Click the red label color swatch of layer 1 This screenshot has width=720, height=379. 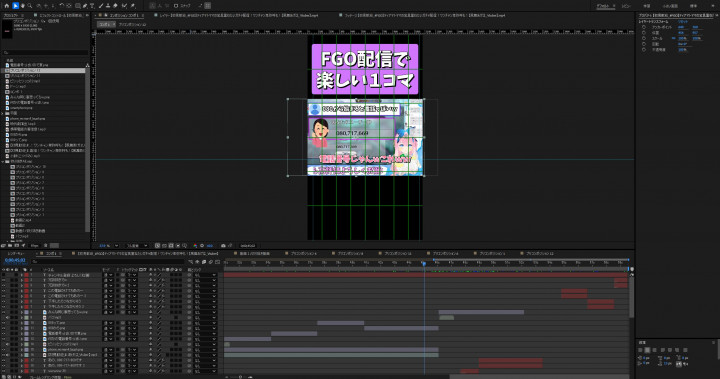tap(27, 275)
